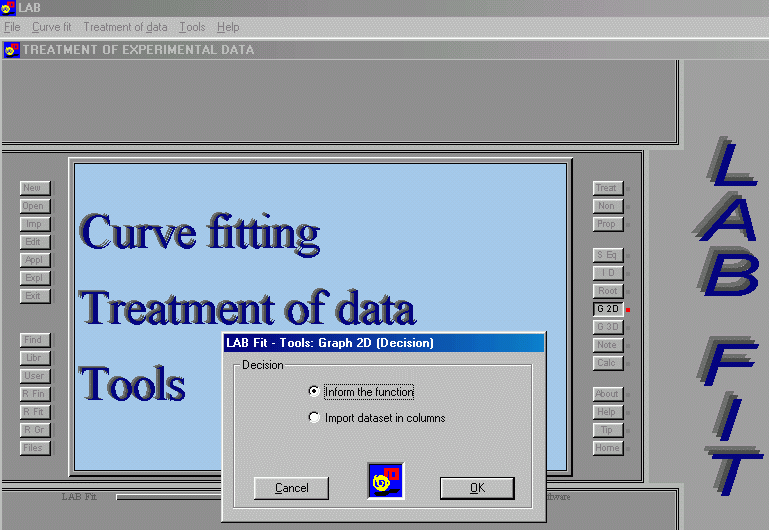Click Cancel in the Decision dialog
Viewport: 769px width, 530px height.
tap(291, 488)
